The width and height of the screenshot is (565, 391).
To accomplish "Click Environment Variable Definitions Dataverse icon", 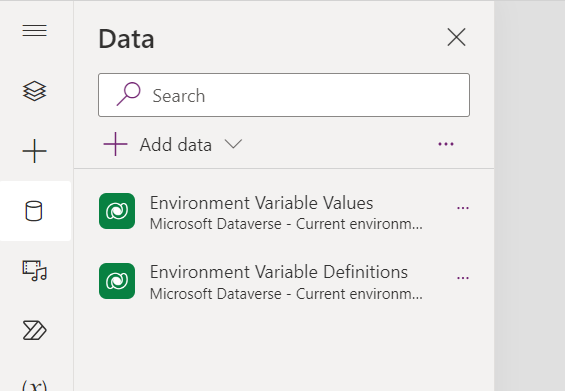I will pyautogui.click(x=117, y=281).
